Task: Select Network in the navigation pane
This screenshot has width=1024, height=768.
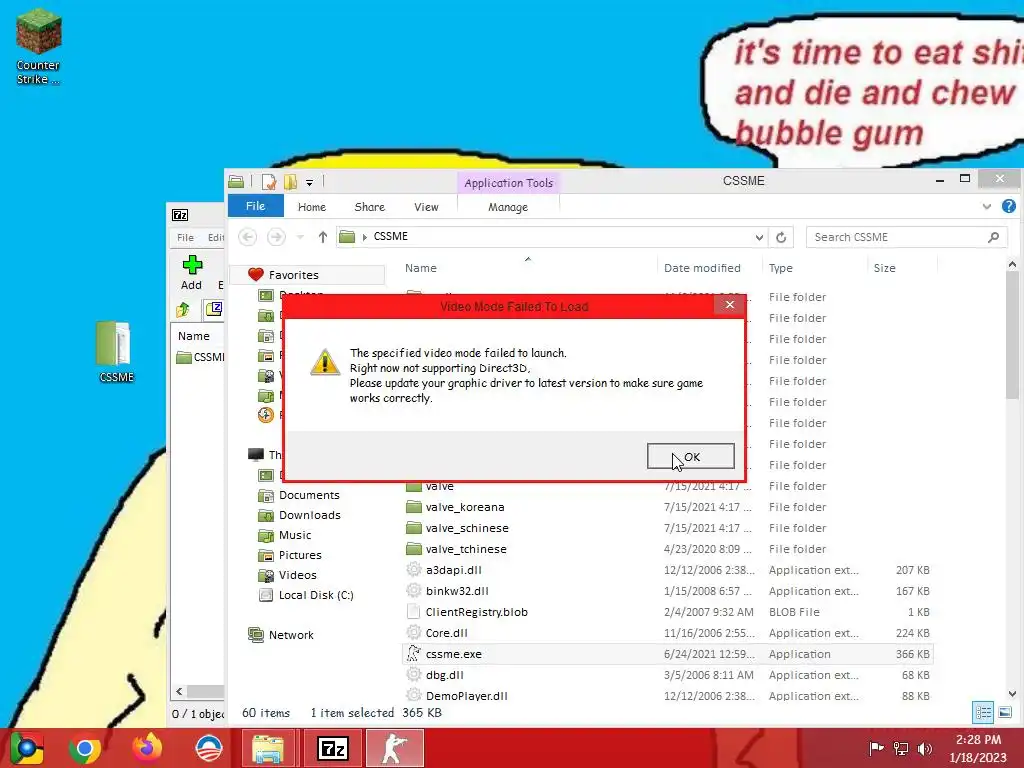Action: [x=291, y=635]
